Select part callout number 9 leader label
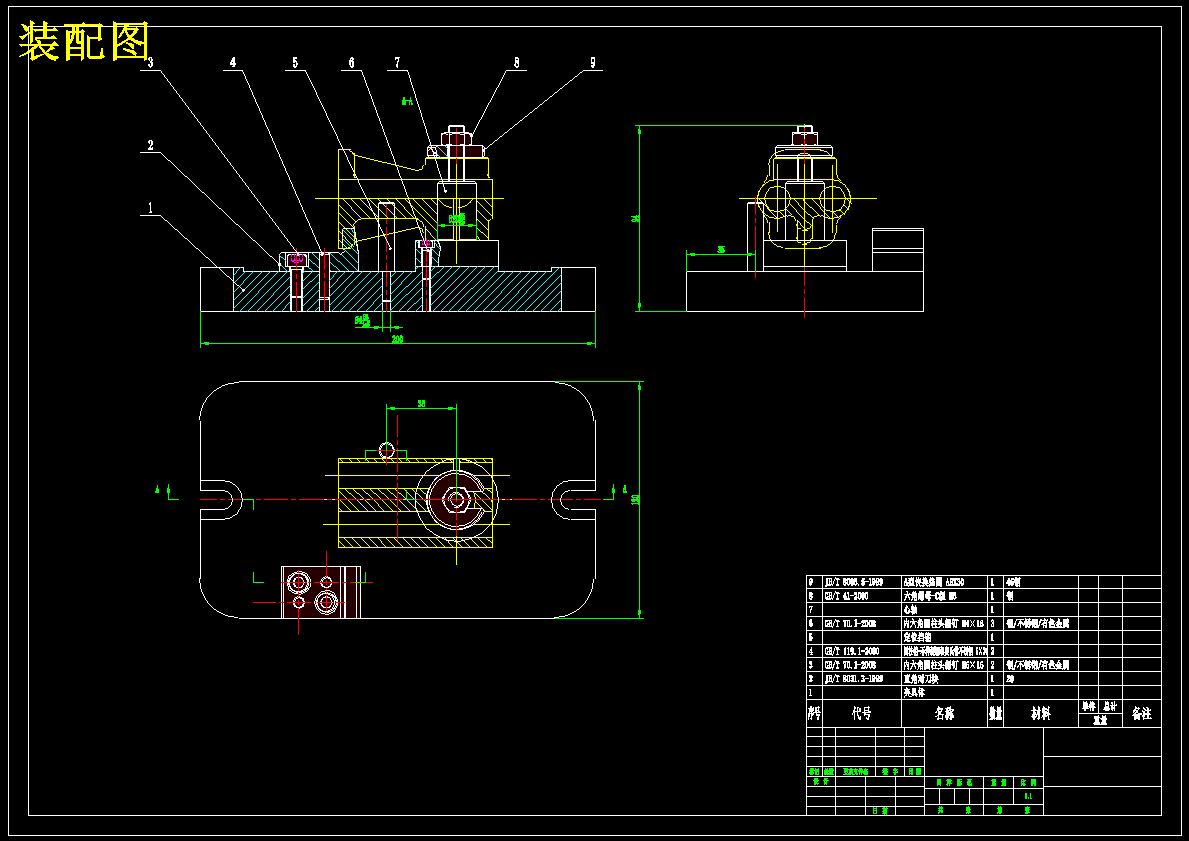Image resolution: width=1189 pixels, height=841 pixels. coord(593,63)
